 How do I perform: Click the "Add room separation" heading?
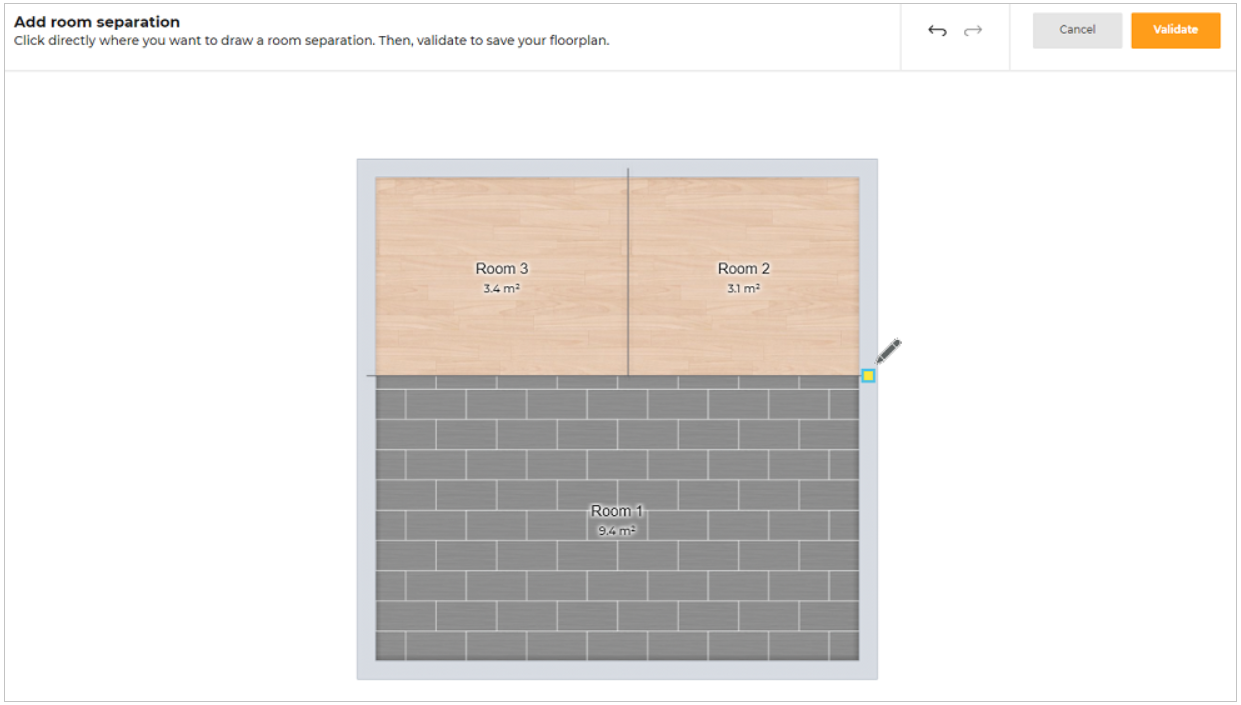point(97,22)
